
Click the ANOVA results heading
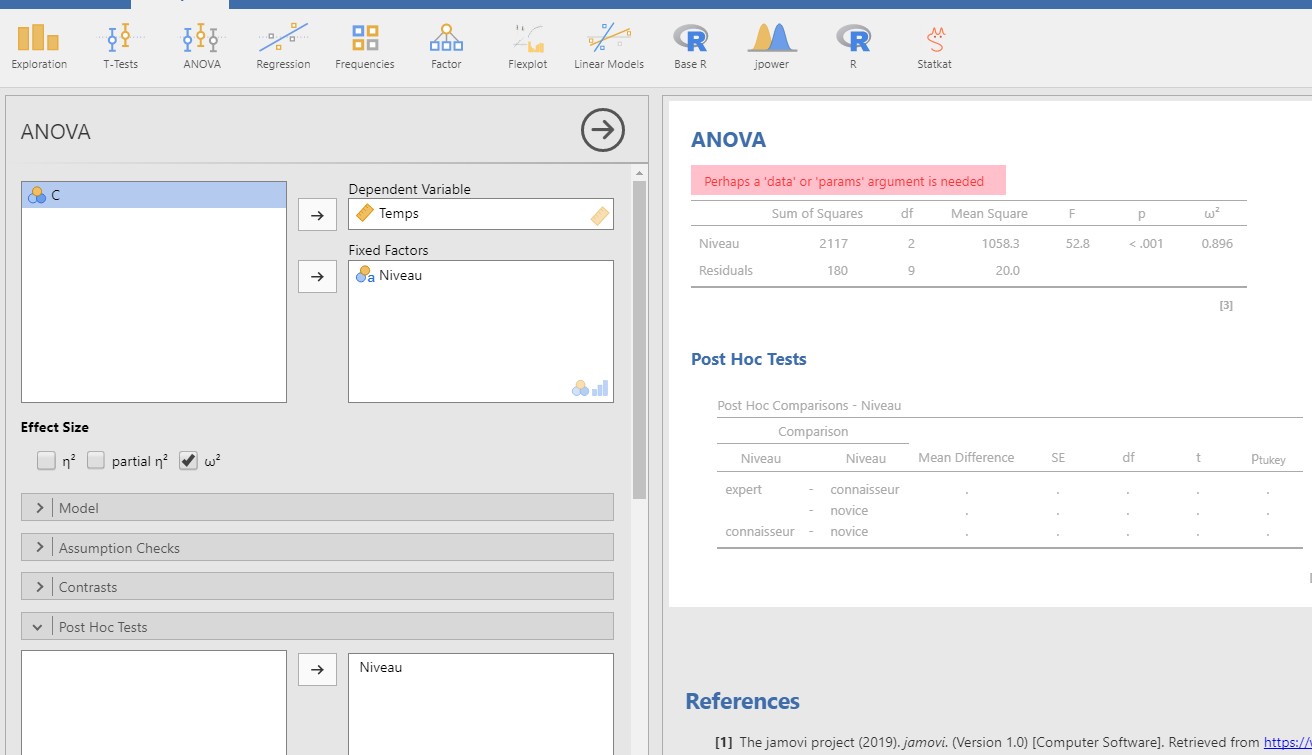[729, 140]
